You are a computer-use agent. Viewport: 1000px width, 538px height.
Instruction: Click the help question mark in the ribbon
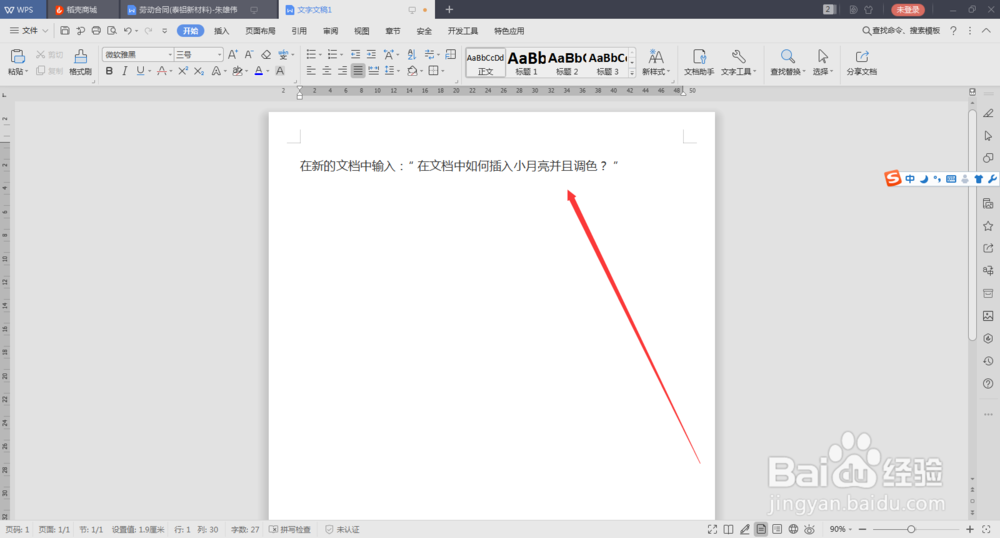[x=953, y=31]
